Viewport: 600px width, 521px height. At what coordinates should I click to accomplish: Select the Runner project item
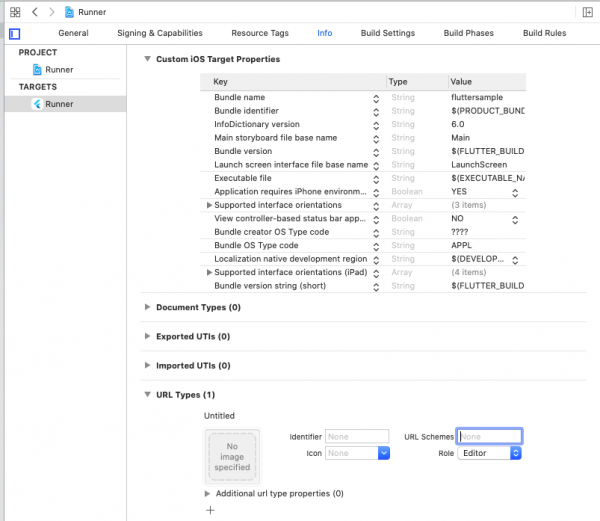(x=59, y=70)
